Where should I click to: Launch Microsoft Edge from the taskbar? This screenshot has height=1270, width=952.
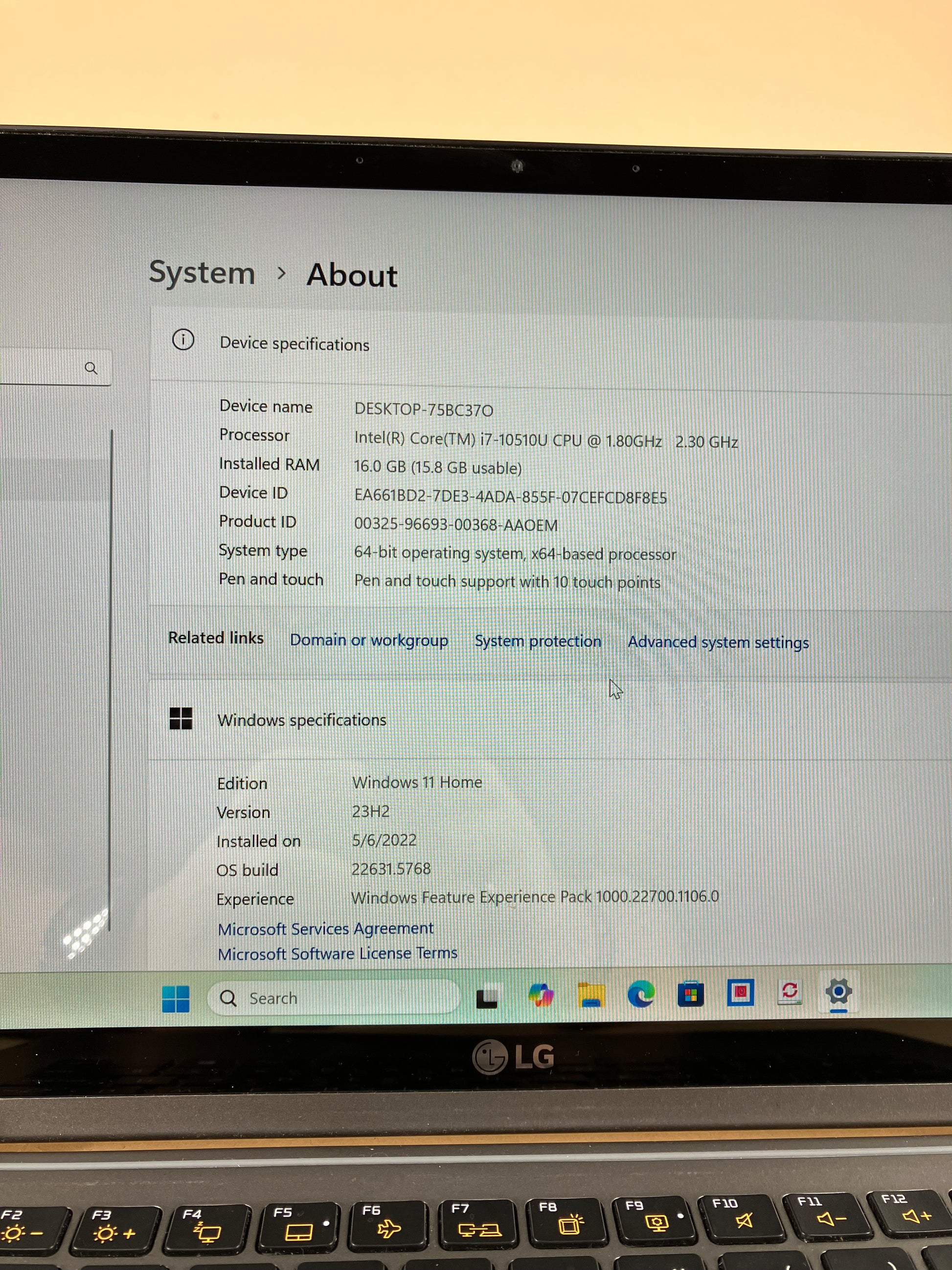tap(641, 994)
